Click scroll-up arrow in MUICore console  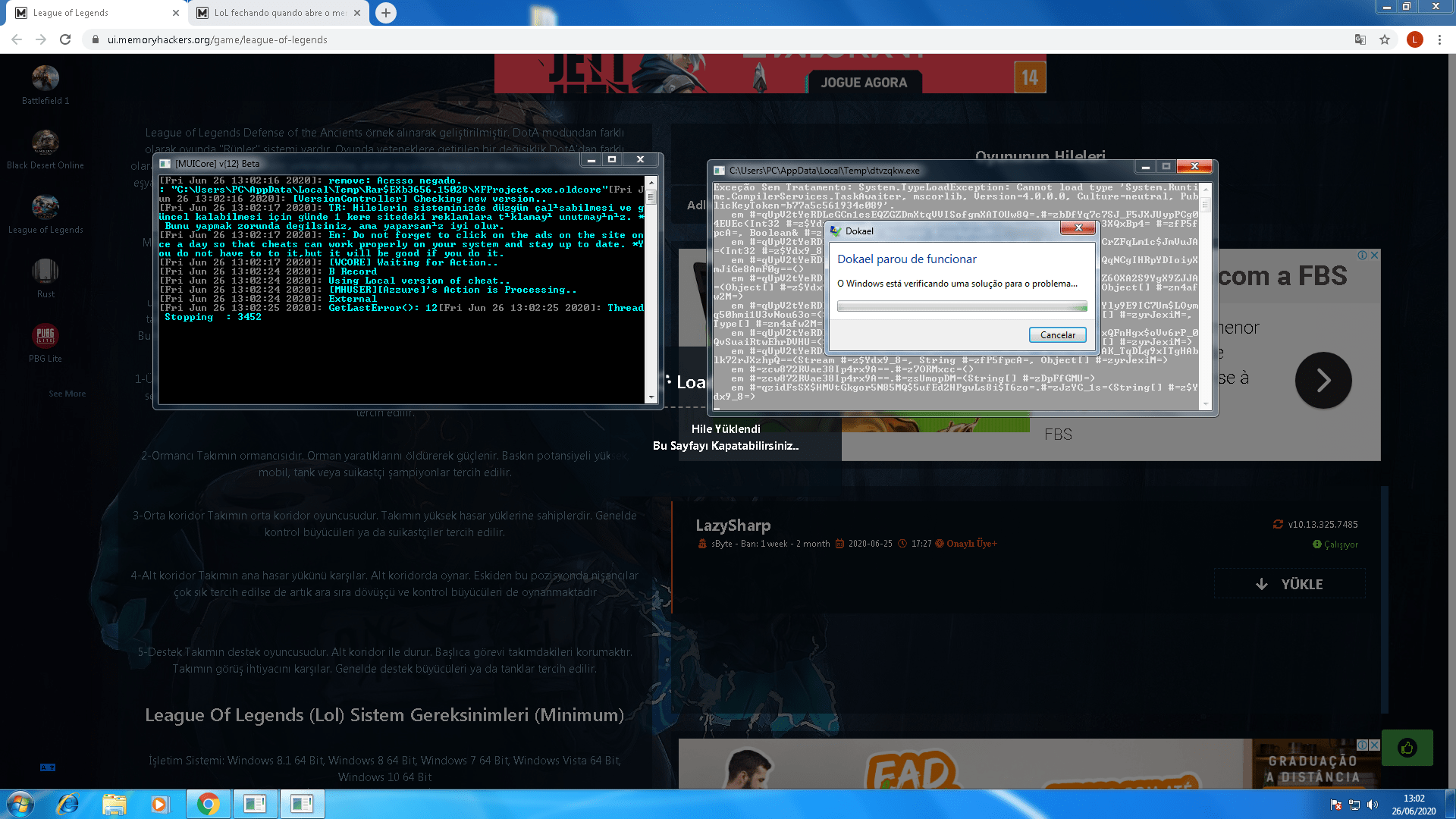pos(651,183)
